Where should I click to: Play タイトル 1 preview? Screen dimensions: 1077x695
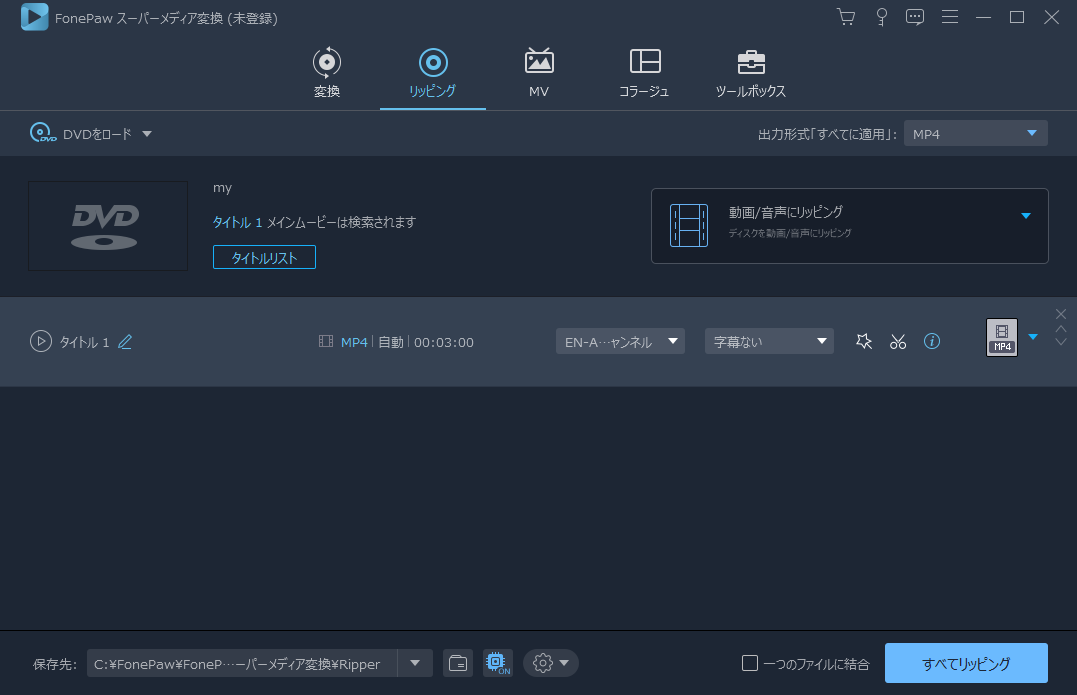[x=41, y=341]
